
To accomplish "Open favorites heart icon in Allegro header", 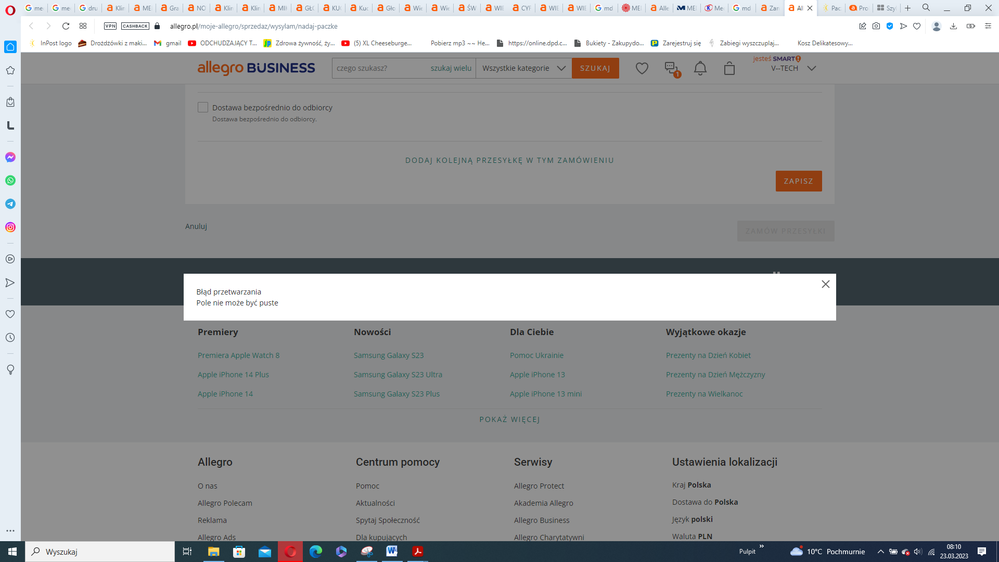I will pos(642,68).
